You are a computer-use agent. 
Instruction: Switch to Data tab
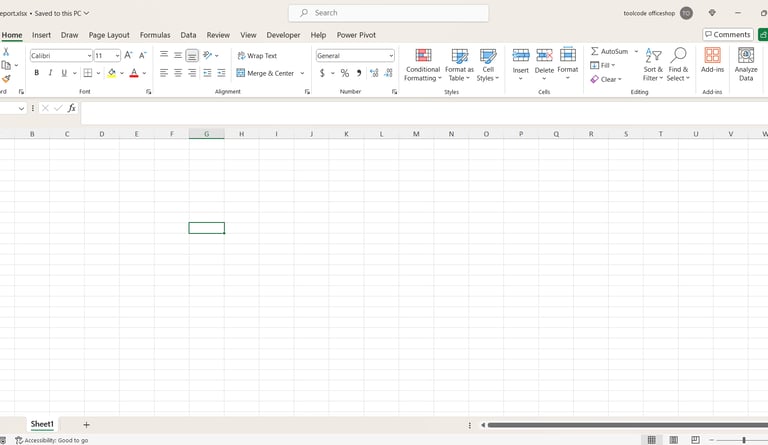tap(188, 35)
